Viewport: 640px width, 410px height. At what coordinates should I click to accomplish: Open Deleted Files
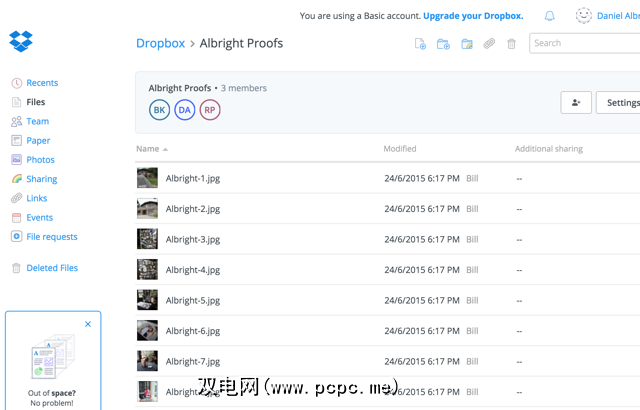pyautogui.click(x=52, y=268)
